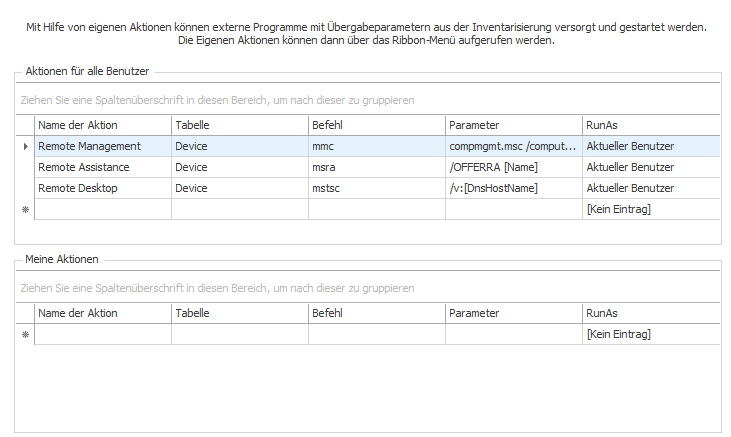Click empty Name der Aktion cell in Meine Aktionen
This screenshot has height=437, width=731.
[x=103, y=334]
